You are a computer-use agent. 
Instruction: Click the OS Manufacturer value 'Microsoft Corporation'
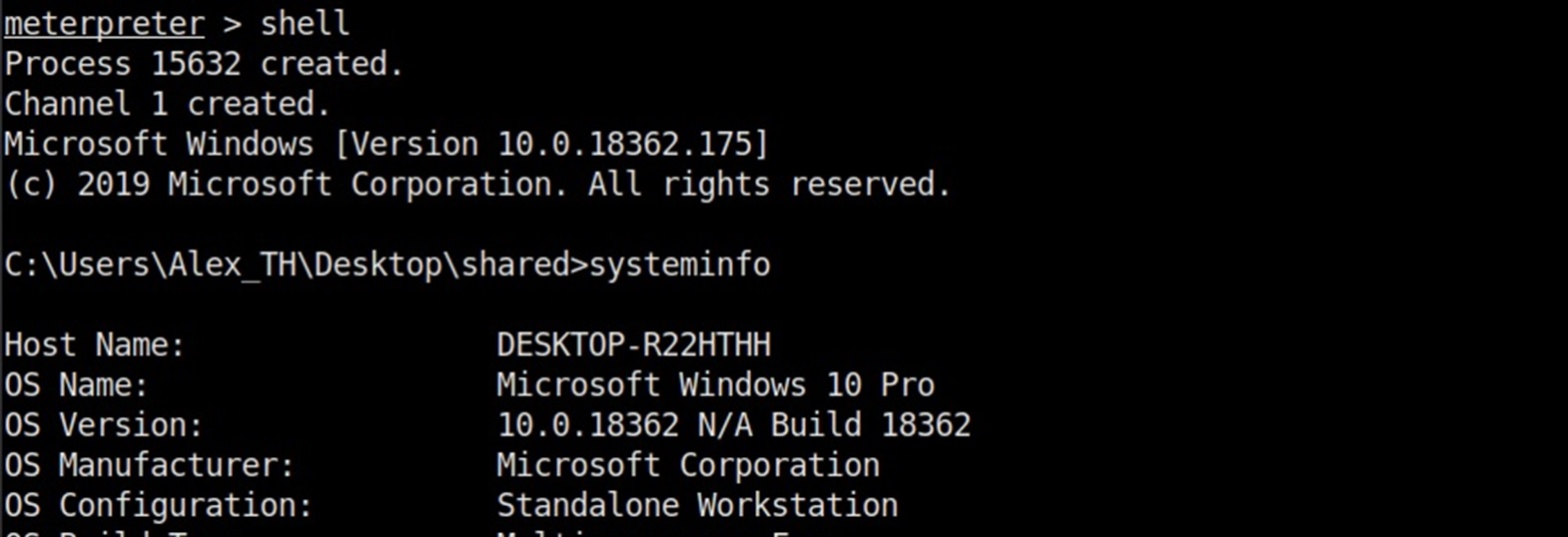tap(688, 465)
